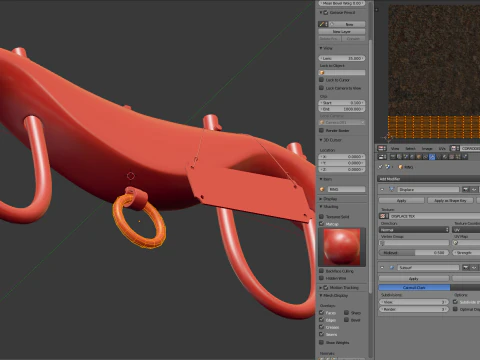480x360 pixels.
Task: Open the Direction Normal dropdown
Action: click(414, 230)
